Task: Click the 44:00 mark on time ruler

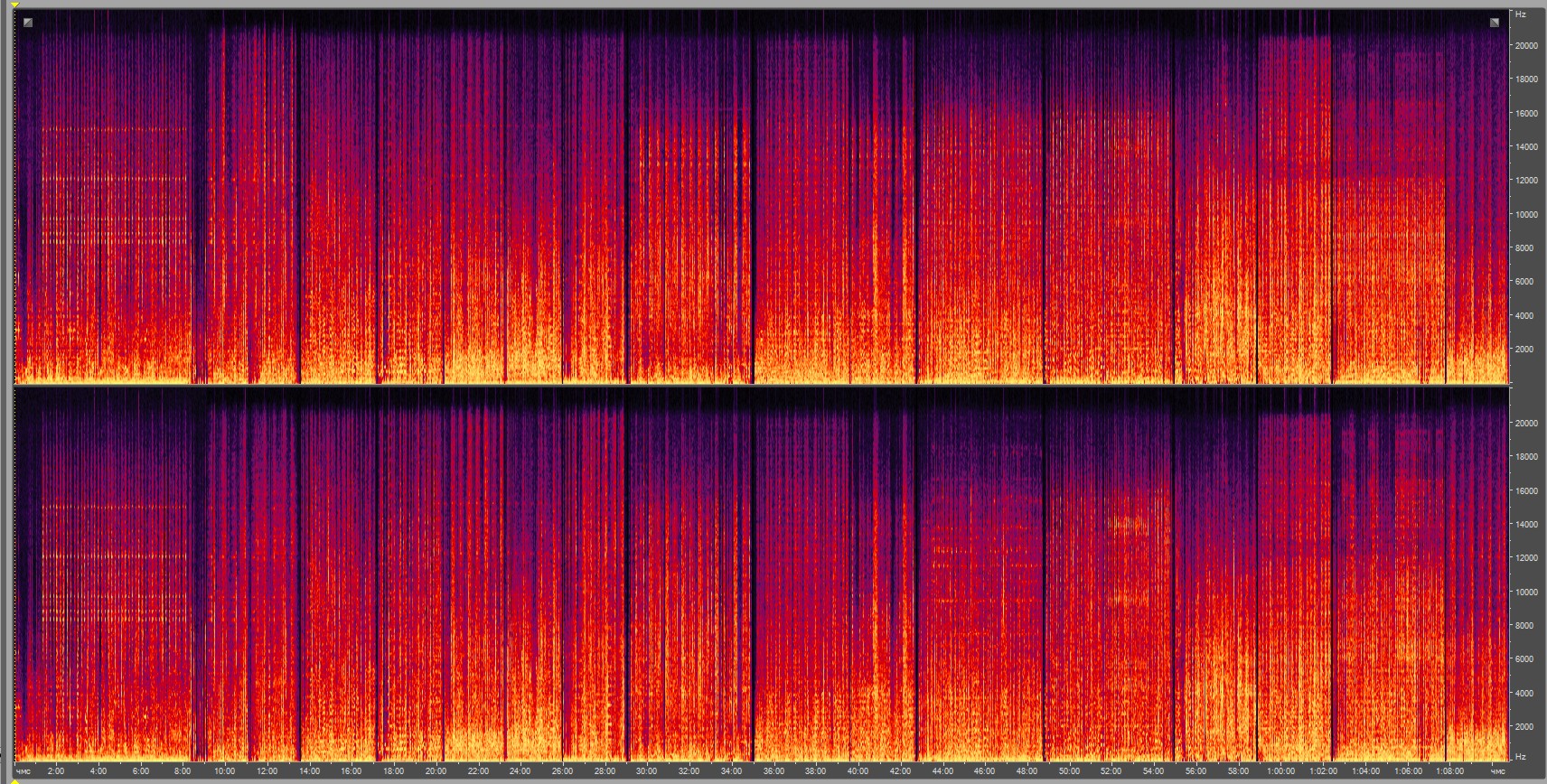Action: coord(942,771)
